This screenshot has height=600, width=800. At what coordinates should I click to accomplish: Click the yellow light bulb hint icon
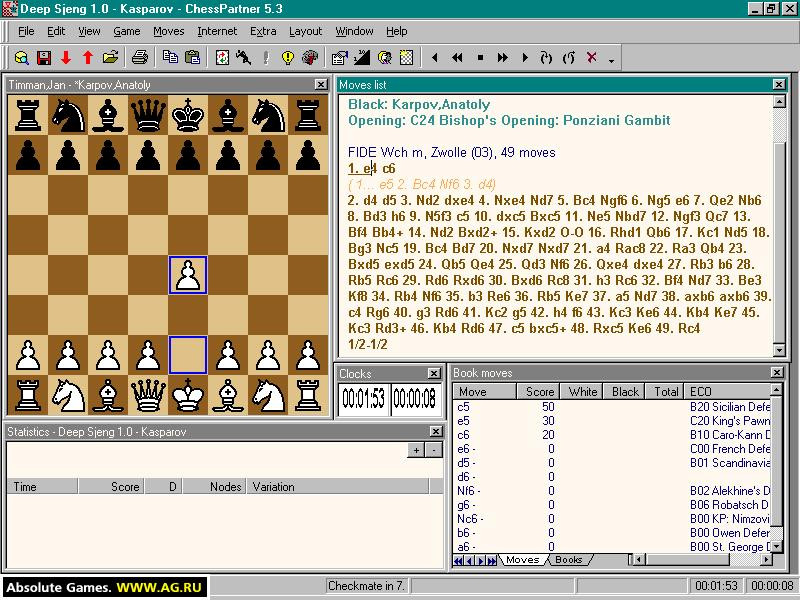pos(288,58)
